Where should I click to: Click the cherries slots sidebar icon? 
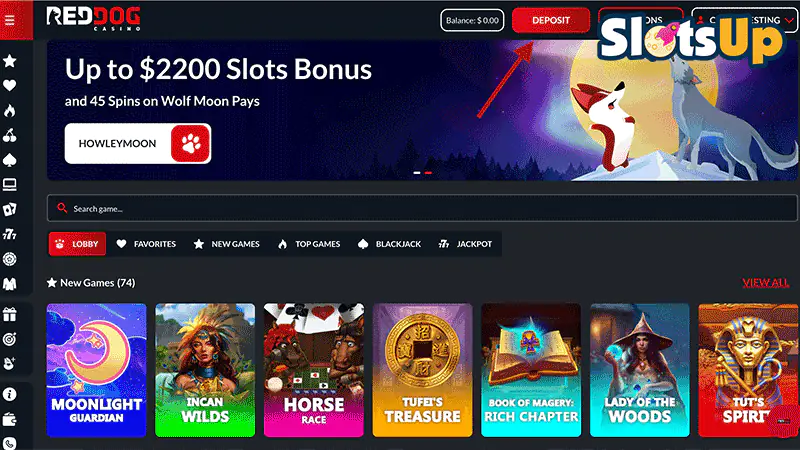(x=10, y=135)
